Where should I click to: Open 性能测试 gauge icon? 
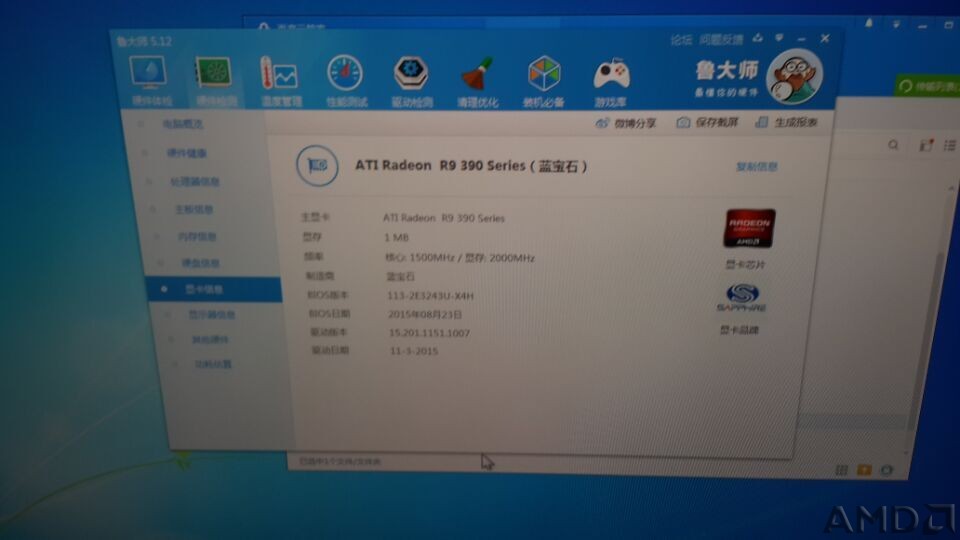(x=345, y=74)
